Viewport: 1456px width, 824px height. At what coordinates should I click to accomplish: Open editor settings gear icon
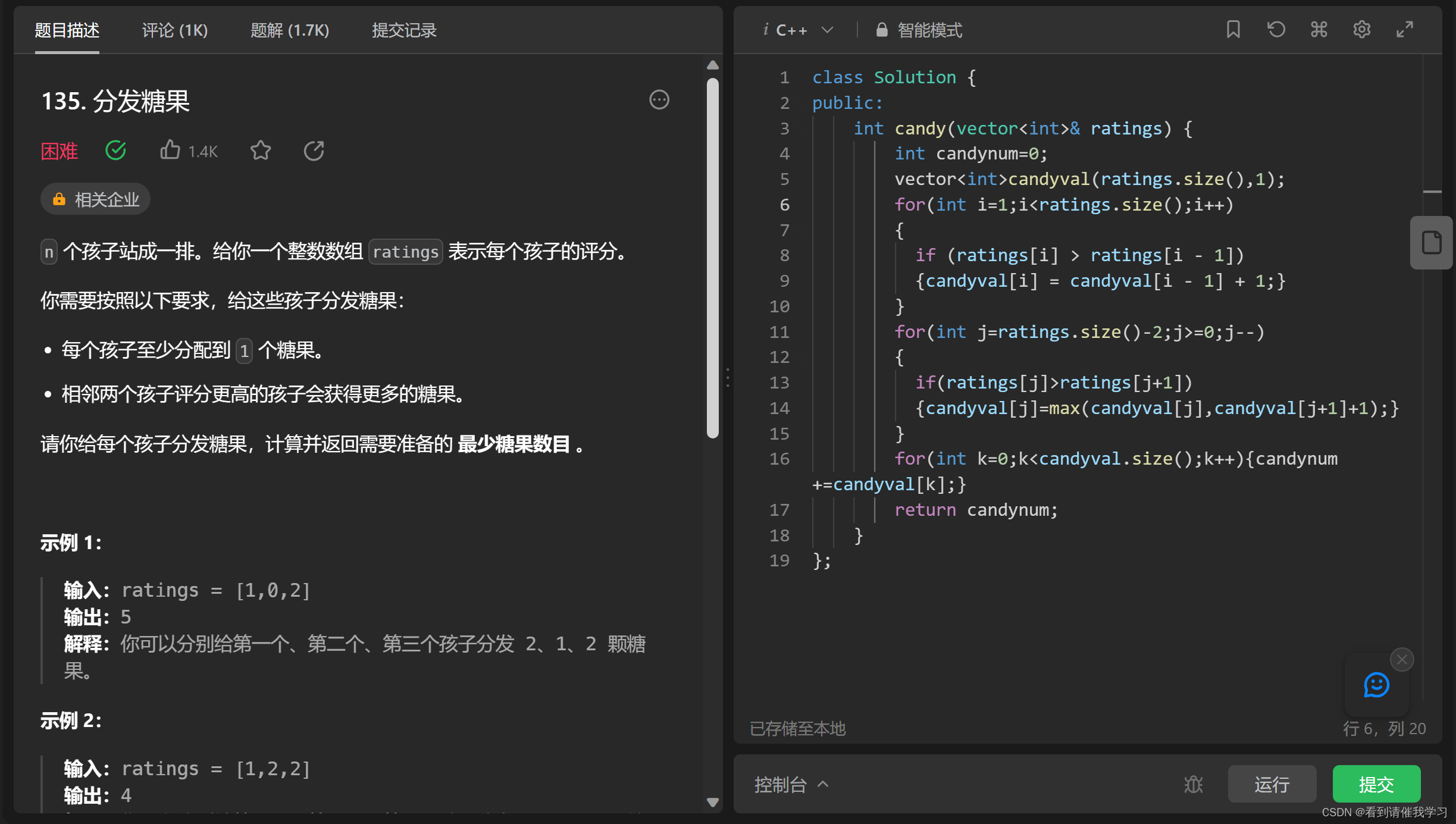tap(1361, 30)
